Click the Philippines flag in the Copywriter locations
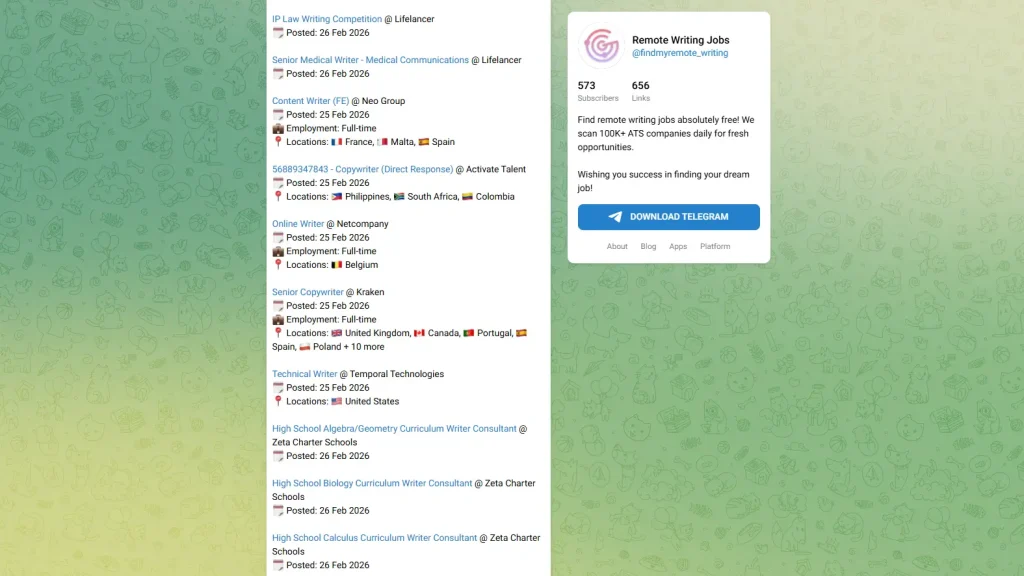This screenshot has height=576, width=1024. click(336, 197)
